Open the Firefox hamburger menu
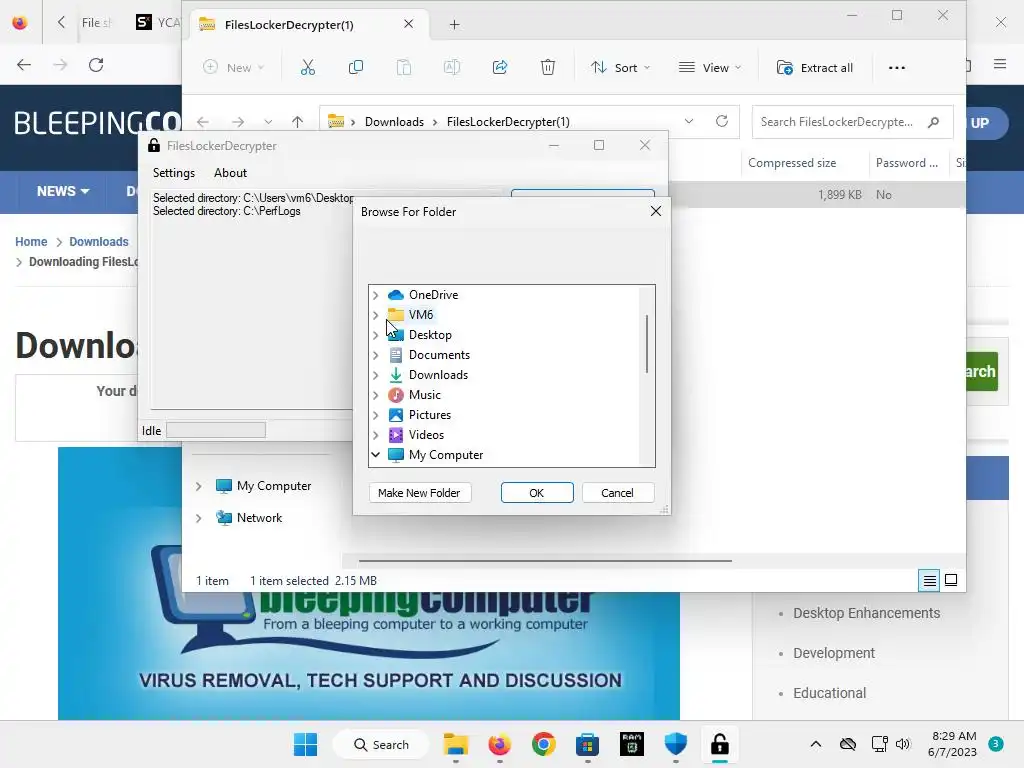 (x=1000, y=64)
